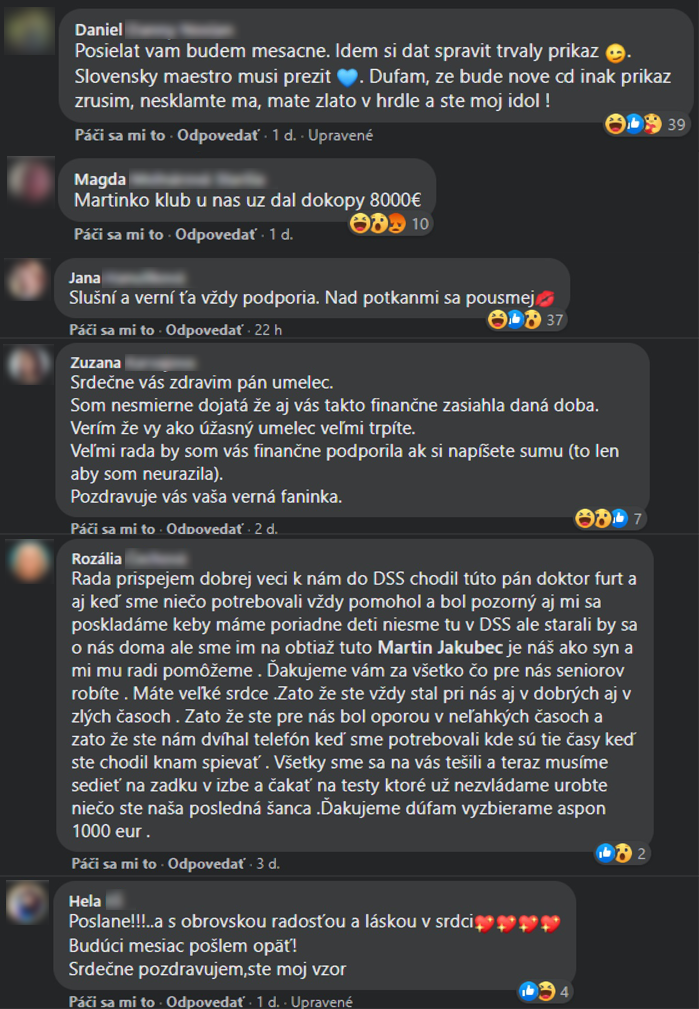
Task: Reply to Daniel's comment with Odpovedať
Action: click(x=218, y=135)
